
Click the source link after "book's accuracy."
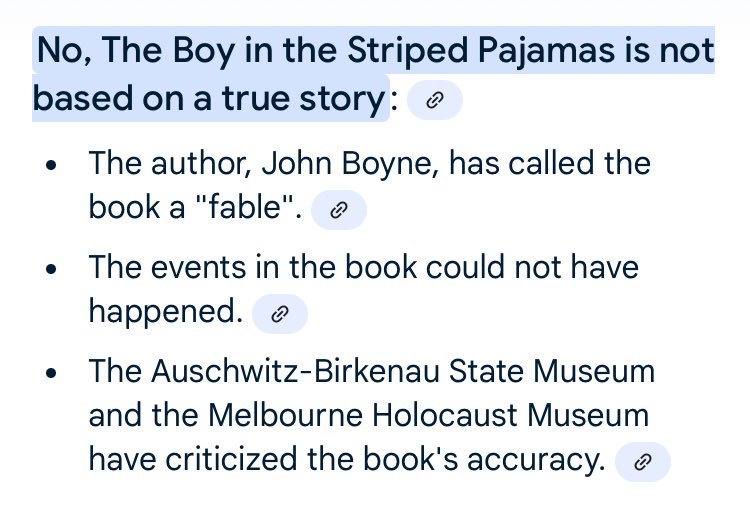643,461
